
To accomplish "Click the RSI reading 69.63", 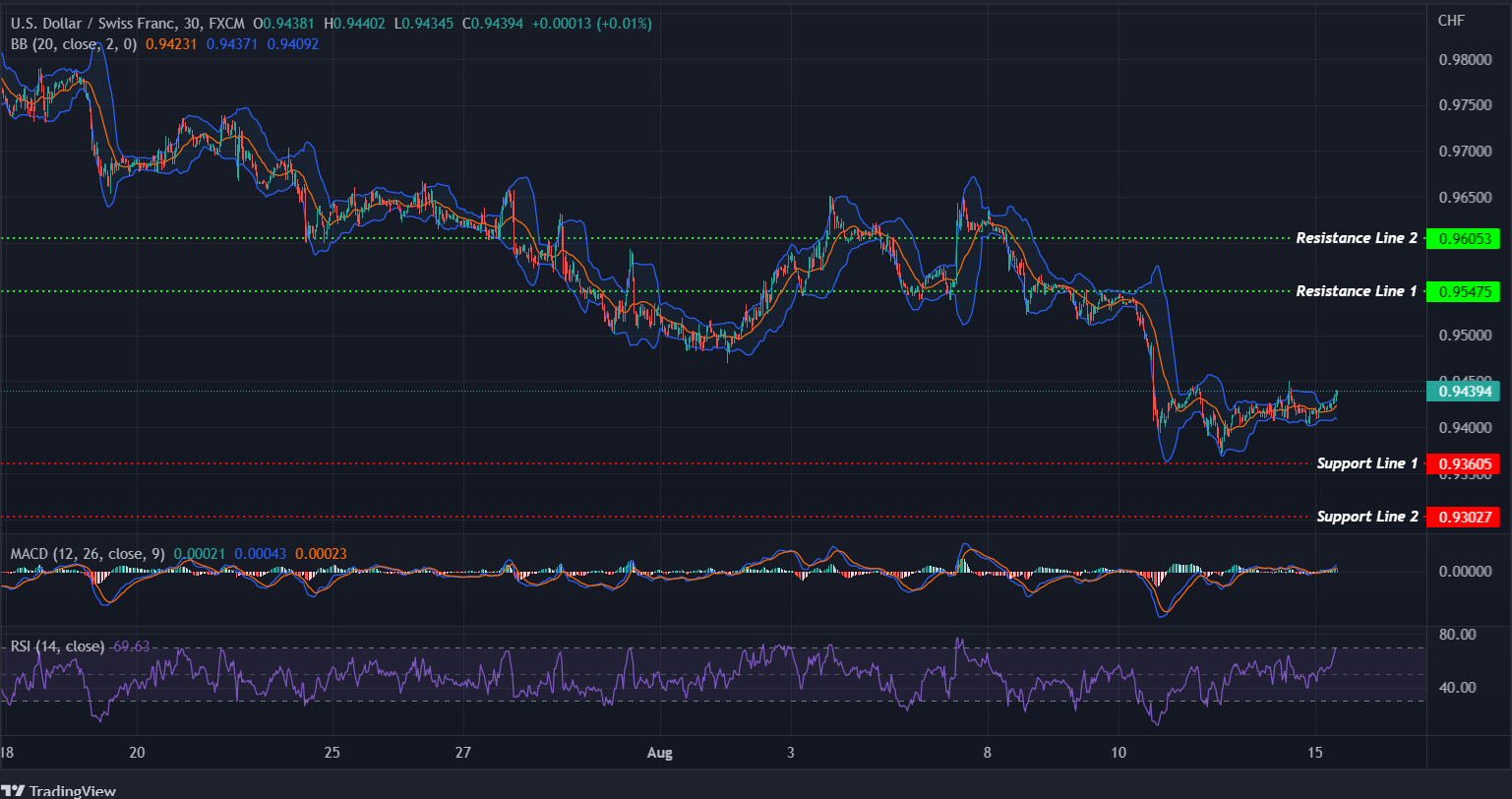I will coord(134,646).
